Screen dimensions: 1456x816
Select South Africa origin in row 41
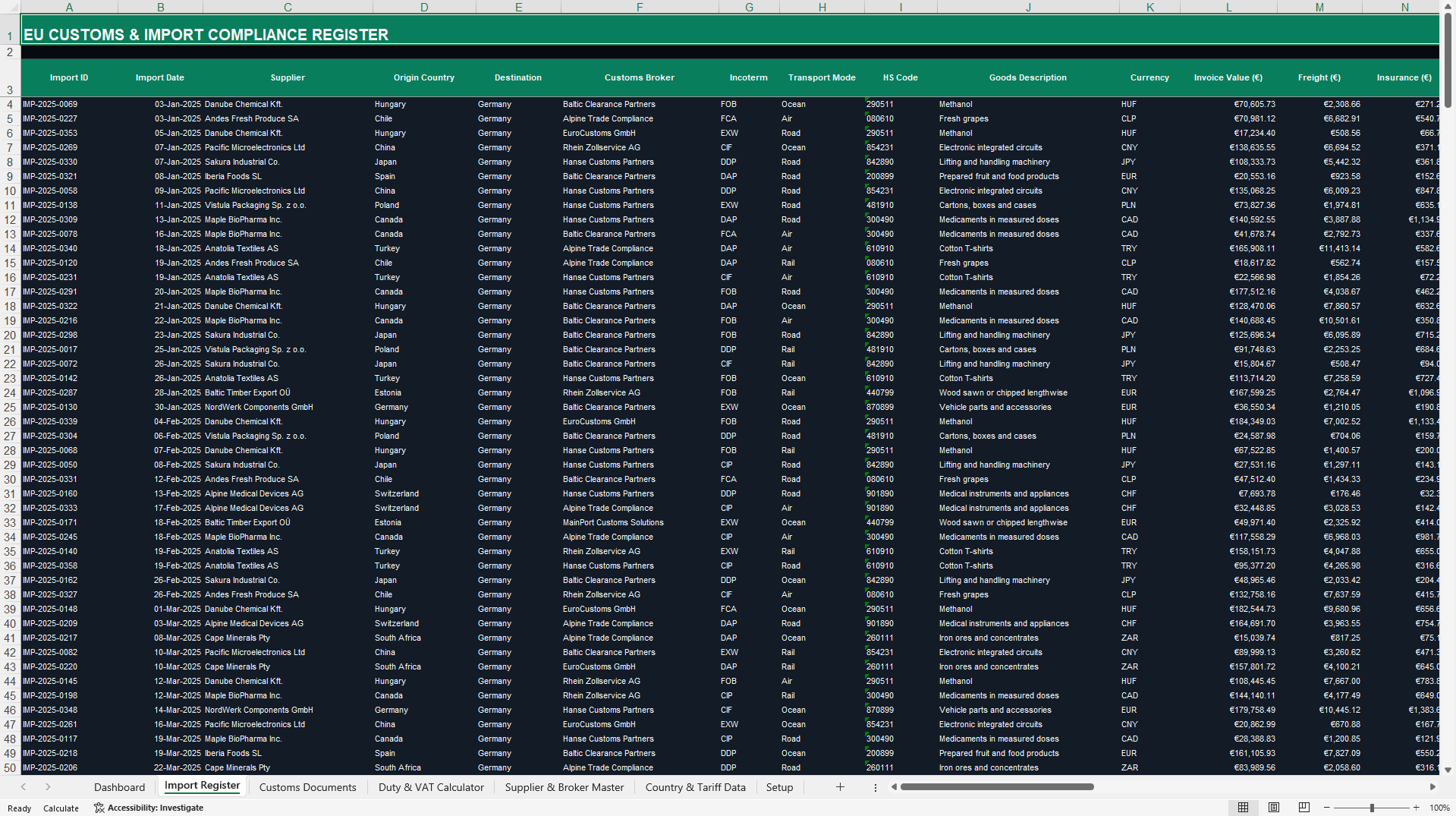(x=424, y=638)
